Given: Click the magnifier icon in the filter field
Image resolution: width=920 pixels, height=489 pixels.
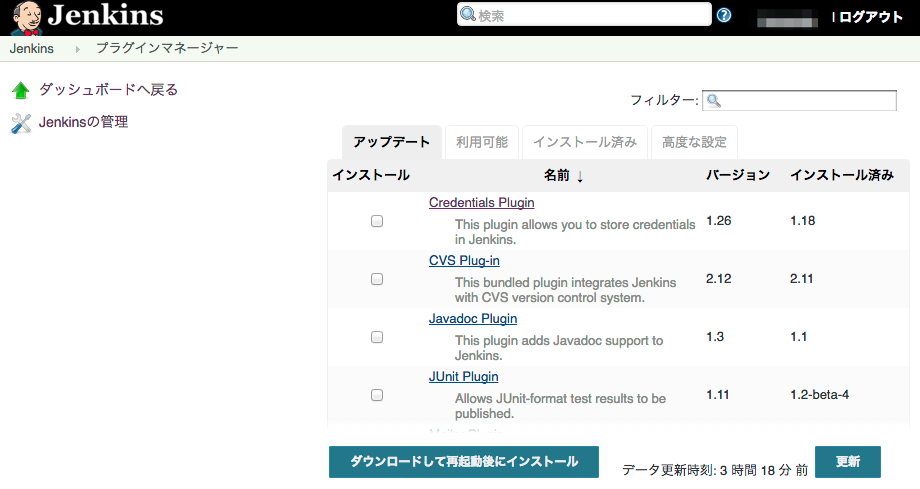Looking at the screenshot, I should pyautogui.click(x=713, y=101).
